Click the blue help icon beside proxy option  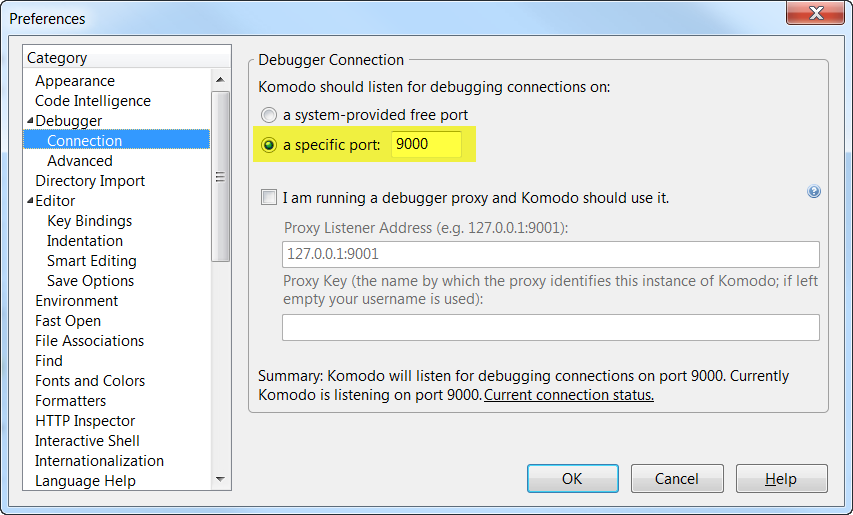tap(813, 192)
